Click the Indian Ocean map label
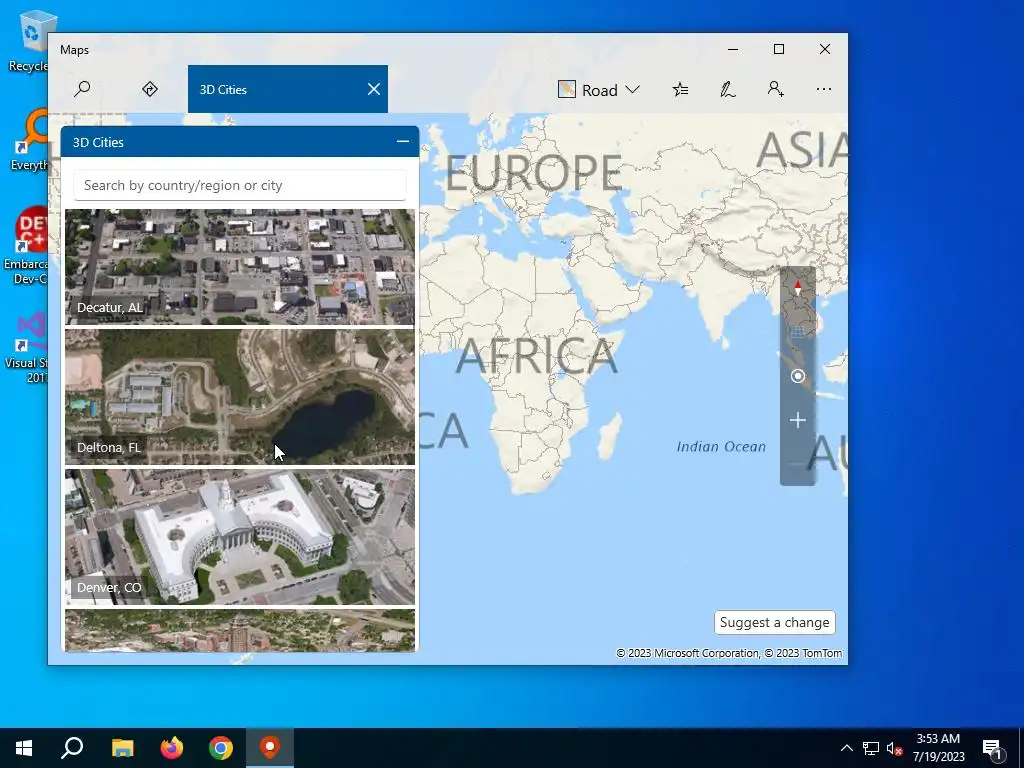1024x768 pixels. [721, 447]
